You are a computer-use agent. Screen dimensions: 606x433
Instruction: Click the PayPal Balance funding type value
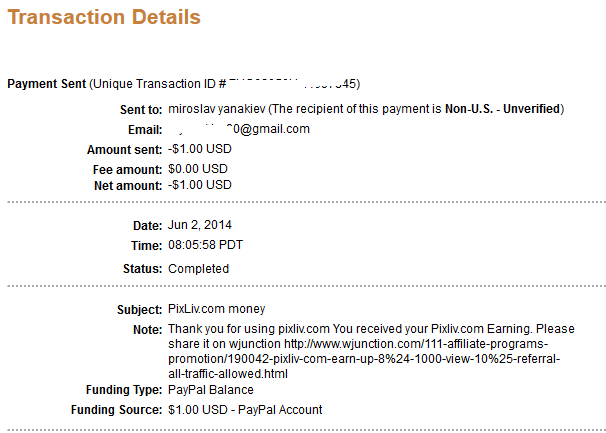point(210,390)
